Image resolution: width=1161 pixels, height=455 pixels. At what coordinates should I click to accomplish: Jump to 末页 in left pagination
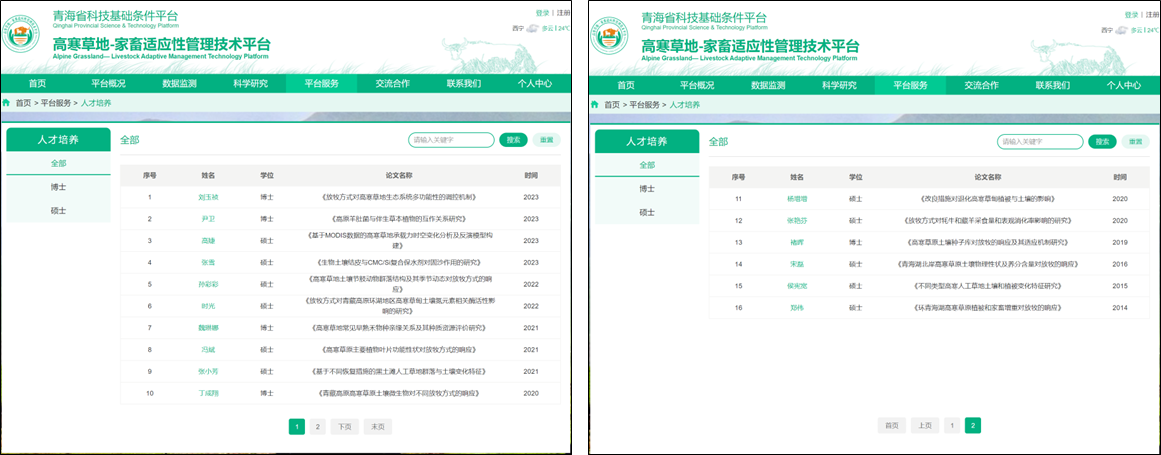tap(376, 426)
